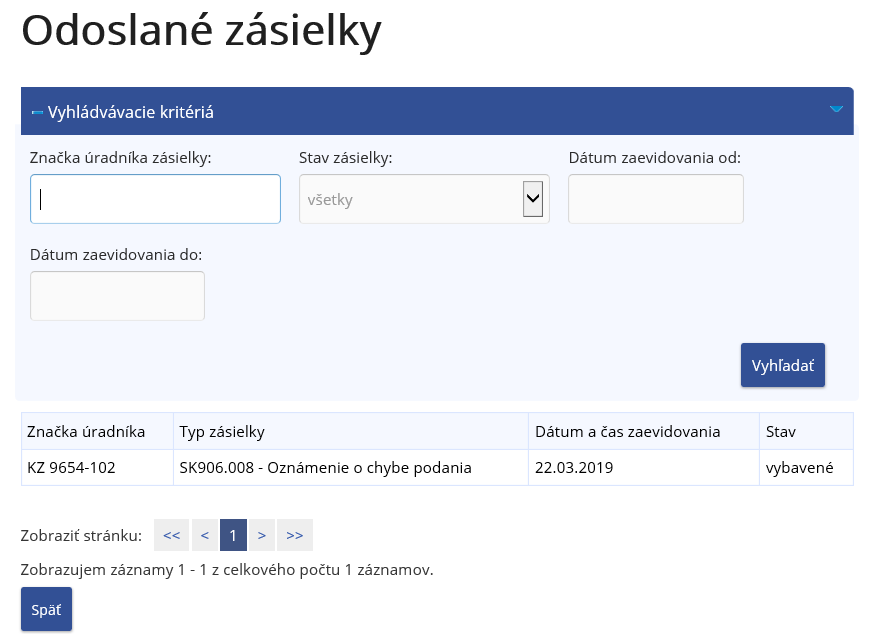Click the Vyhládvávacie kritériá header title
Image resolution: width=870 pixels, height=634 pixels.
coord(130,112)
